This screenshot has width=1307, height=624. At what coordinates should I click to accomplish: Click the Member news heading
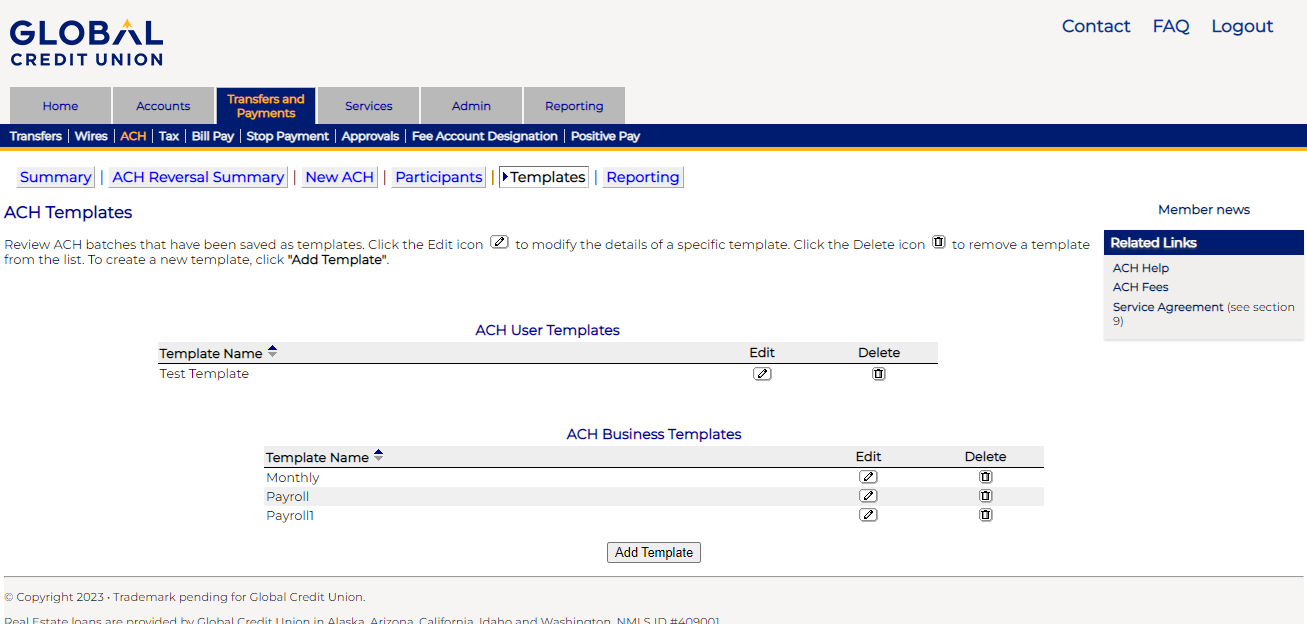coord(1204,210)
